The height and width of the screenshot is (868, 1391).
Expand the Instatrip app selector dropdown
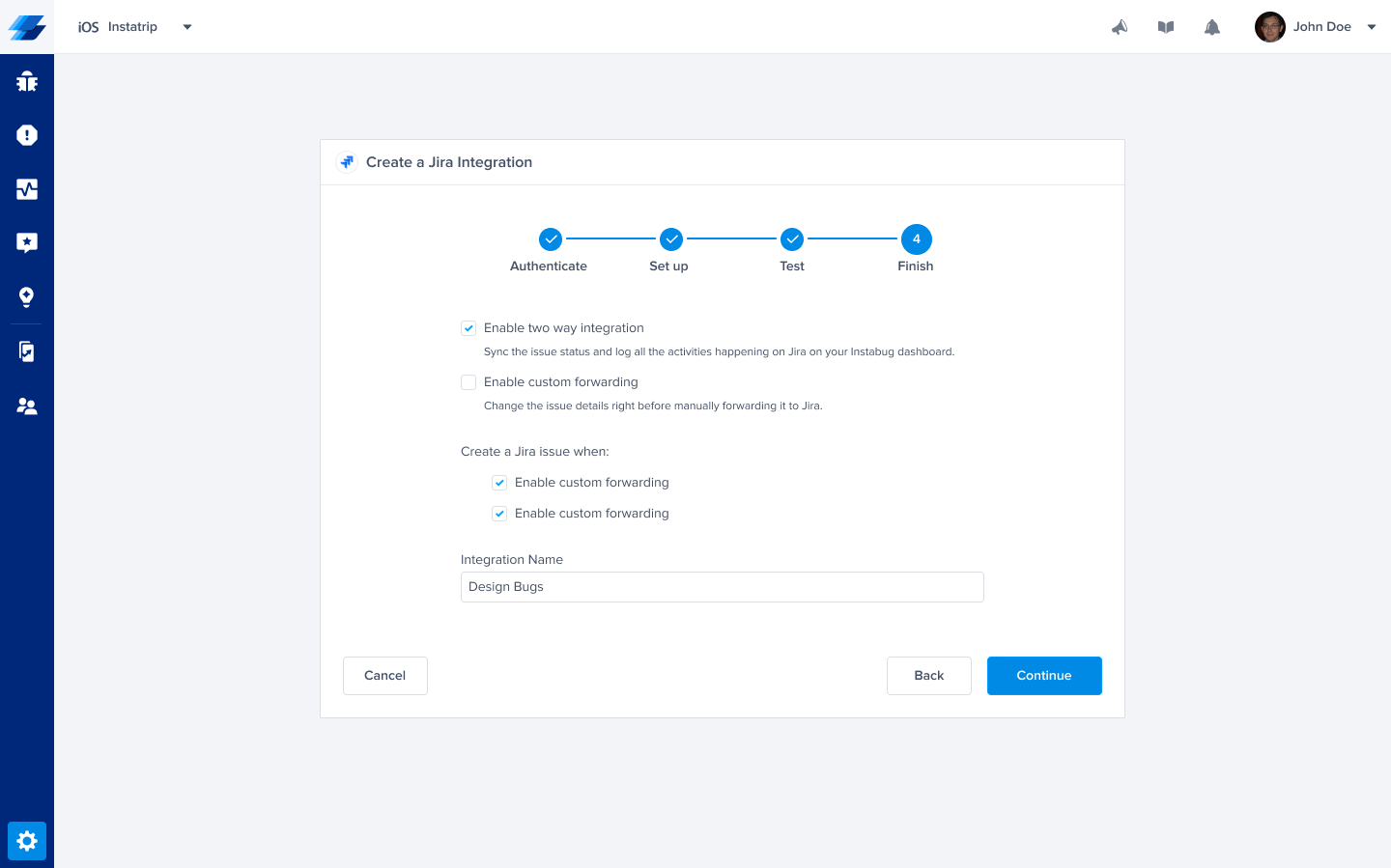(x=187, y=27)
